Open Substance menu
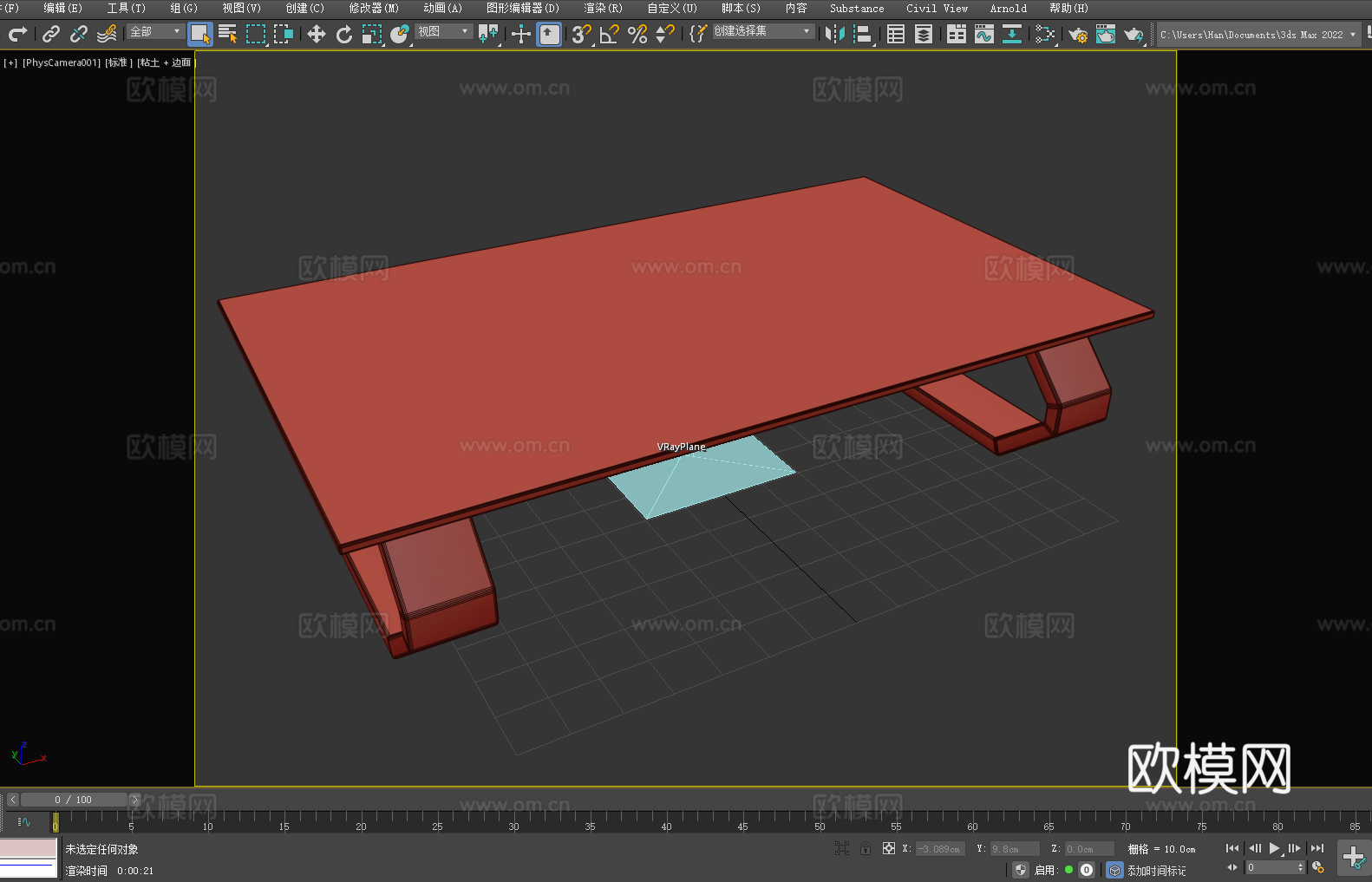The image size is (1372, 882). tap(857, 8)
